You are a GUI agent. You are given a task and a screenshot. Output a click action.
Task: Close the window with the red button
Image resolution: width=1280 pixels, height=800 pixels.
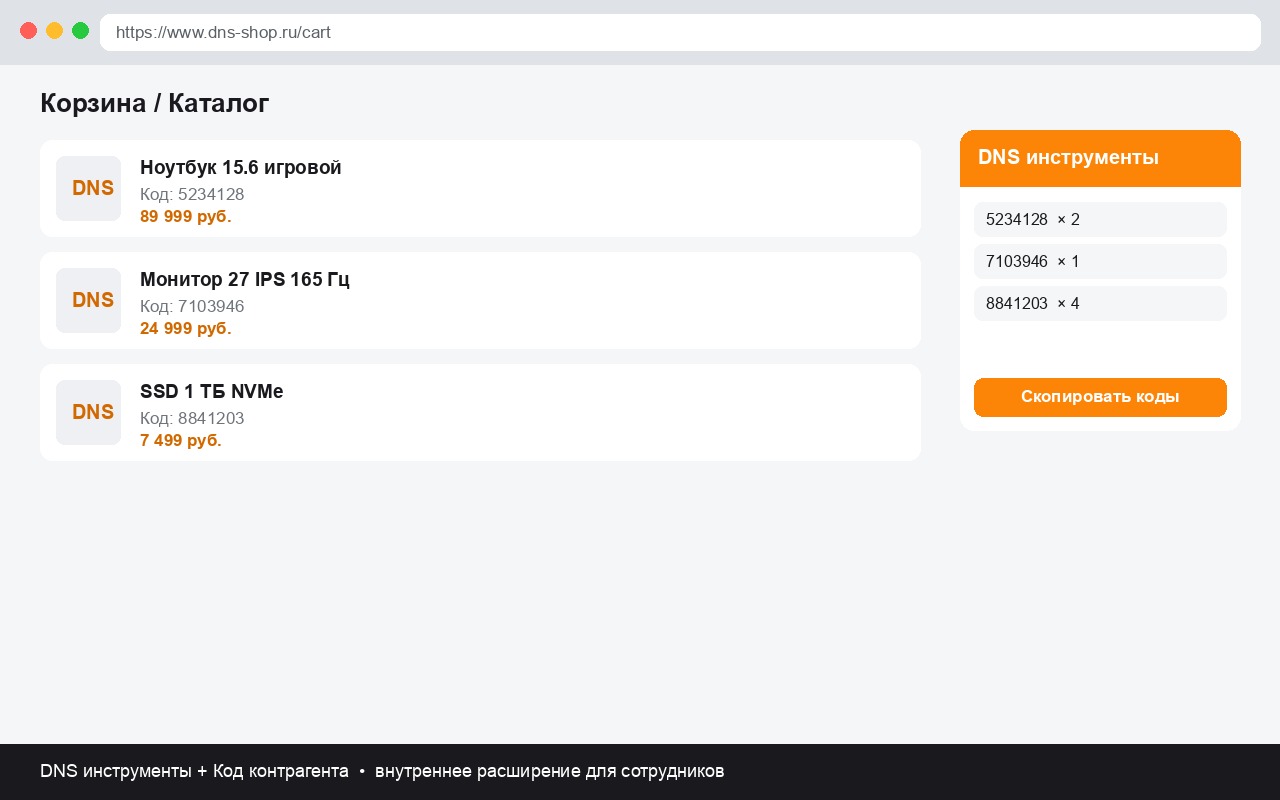29,31
